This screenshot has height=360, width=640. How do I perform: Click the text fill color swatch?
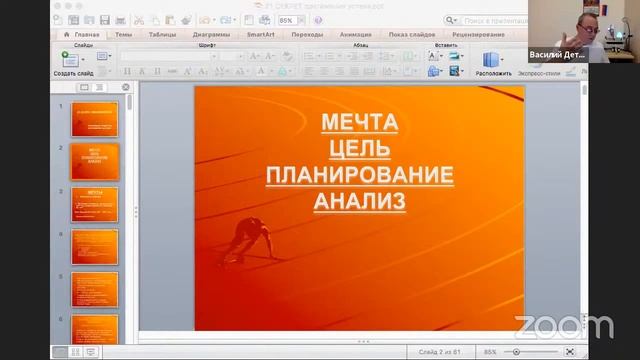click(282, 71)
